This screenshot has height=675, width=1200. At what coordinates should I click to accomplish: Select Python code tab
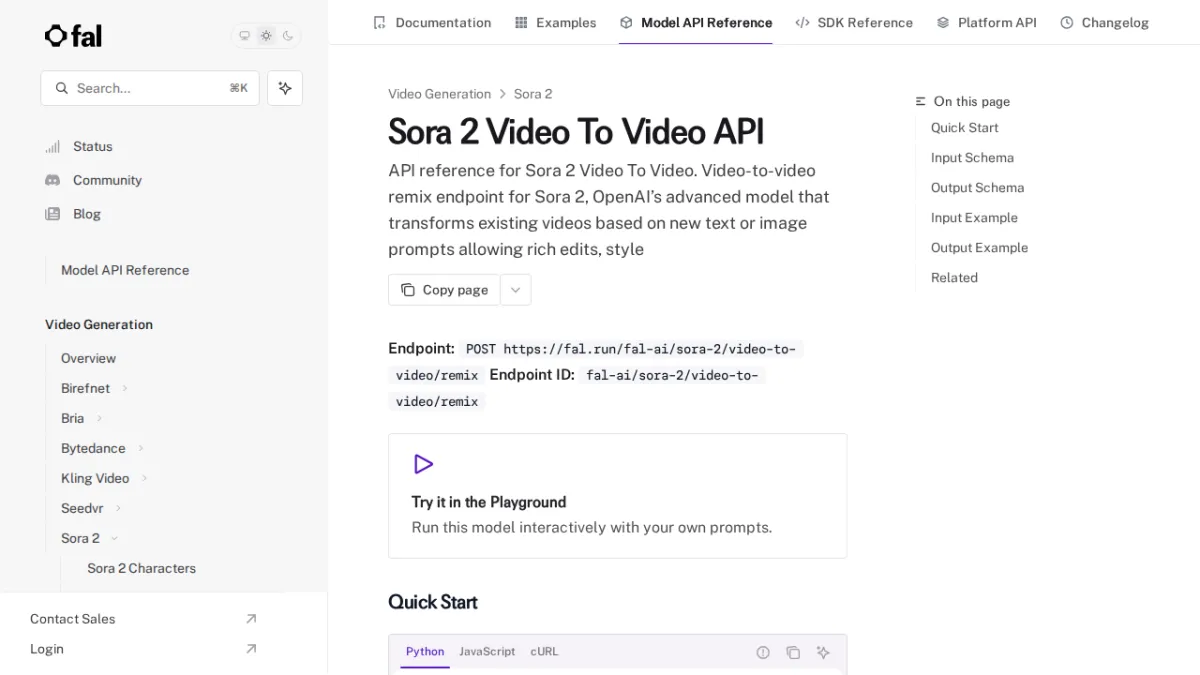click(x=425, y=652)
